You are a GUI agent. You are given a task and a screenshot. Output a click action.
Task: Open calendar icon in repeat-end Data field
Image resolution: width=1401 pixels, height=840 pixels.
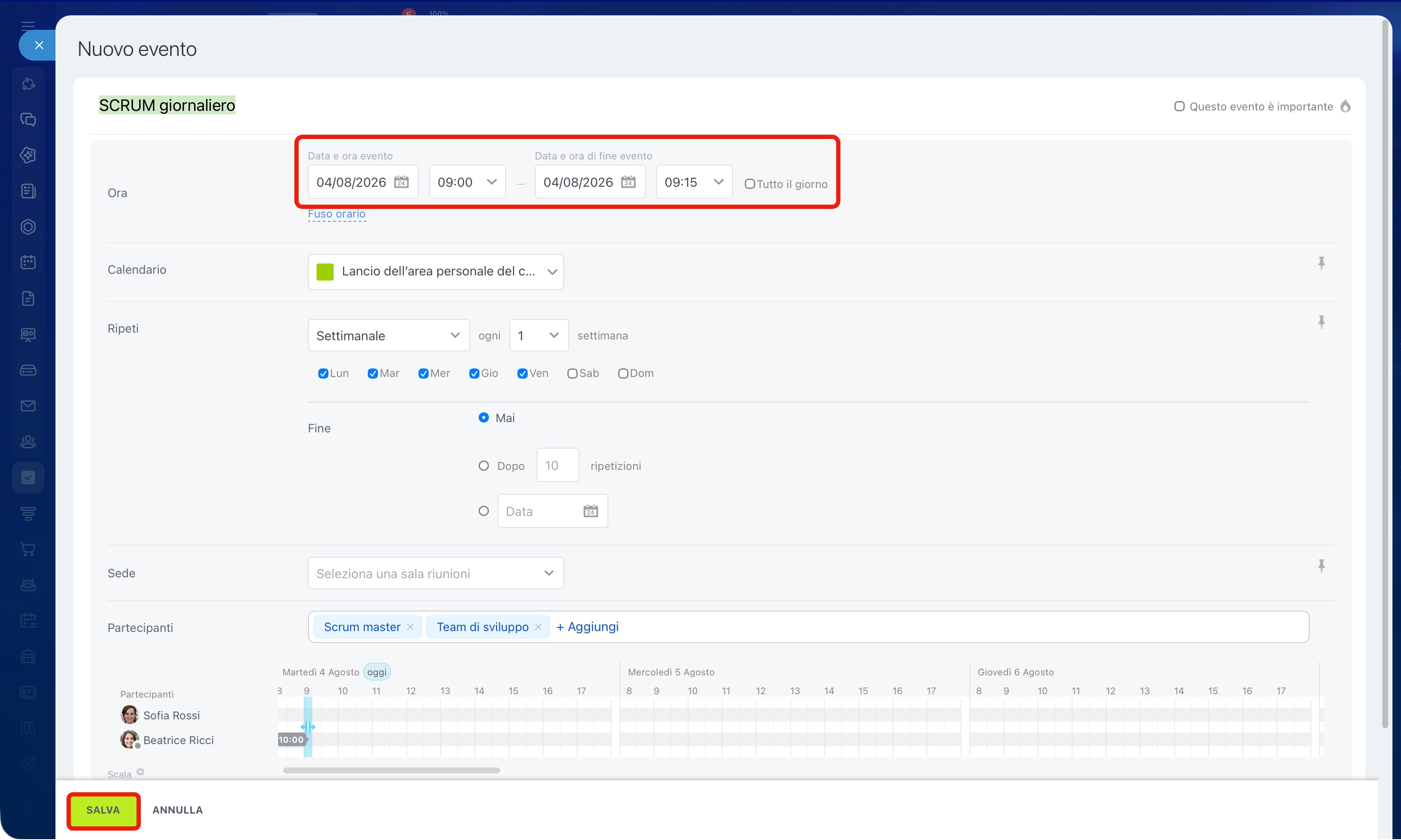[x=590, y=510]
